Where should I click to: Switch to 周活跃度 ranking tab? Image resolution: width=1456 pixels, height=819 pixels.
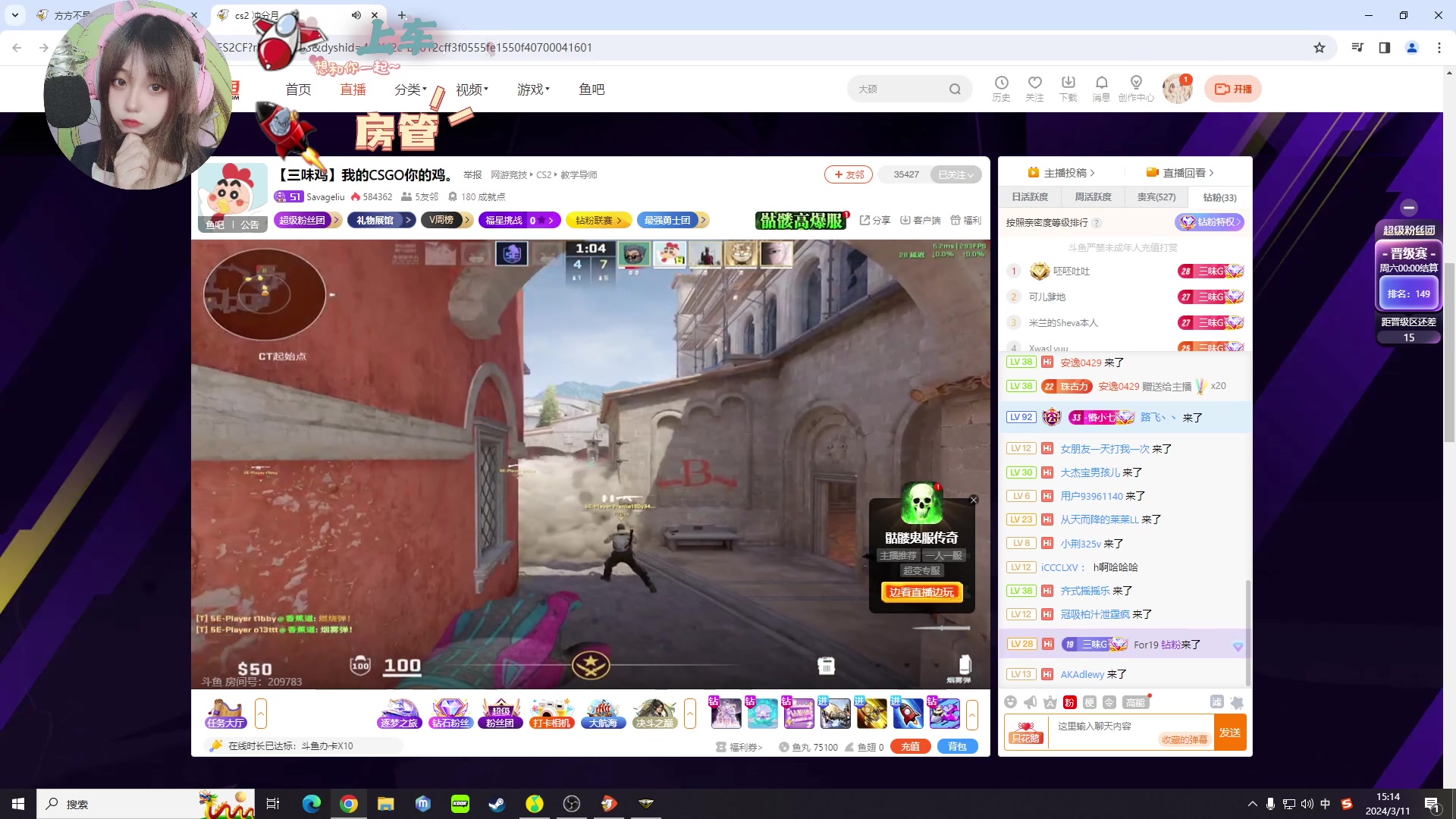1093,197
